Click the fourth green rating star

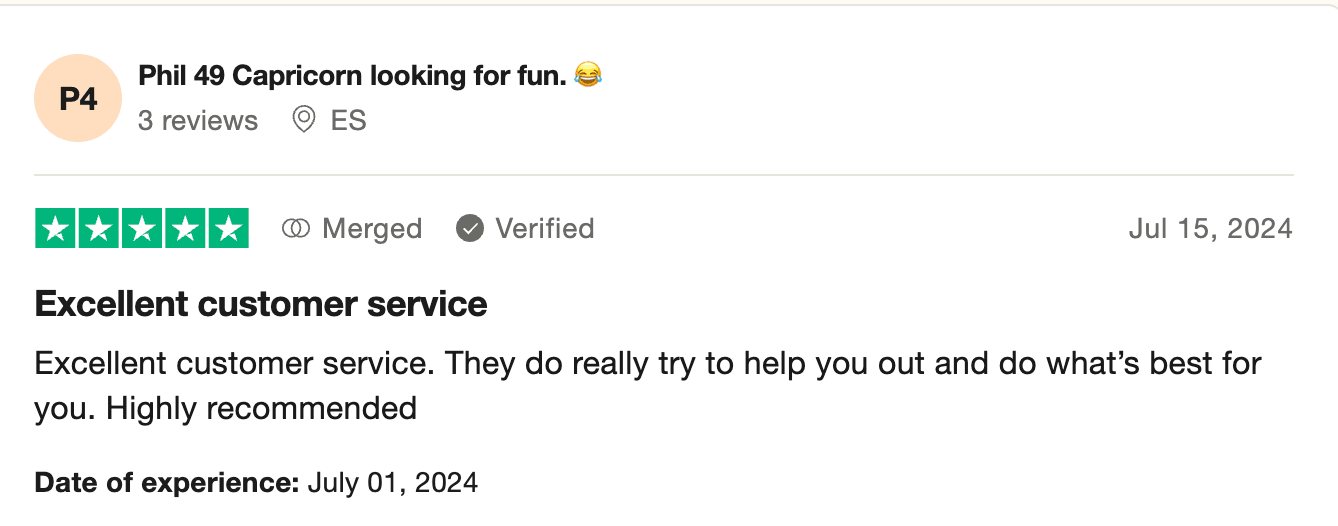(185, 229)
